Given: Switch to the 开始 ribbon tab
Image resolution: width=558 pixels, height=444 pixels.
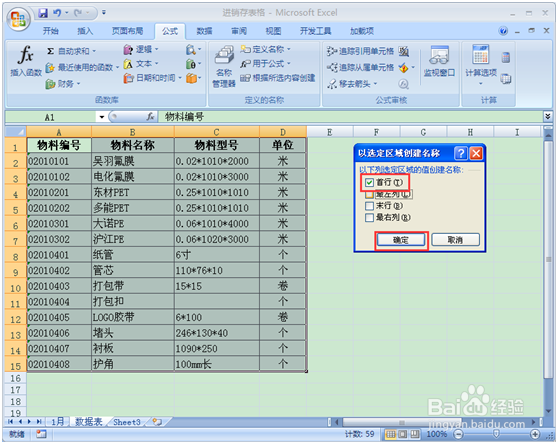Looking at the screenshot, I should point(51,31).
